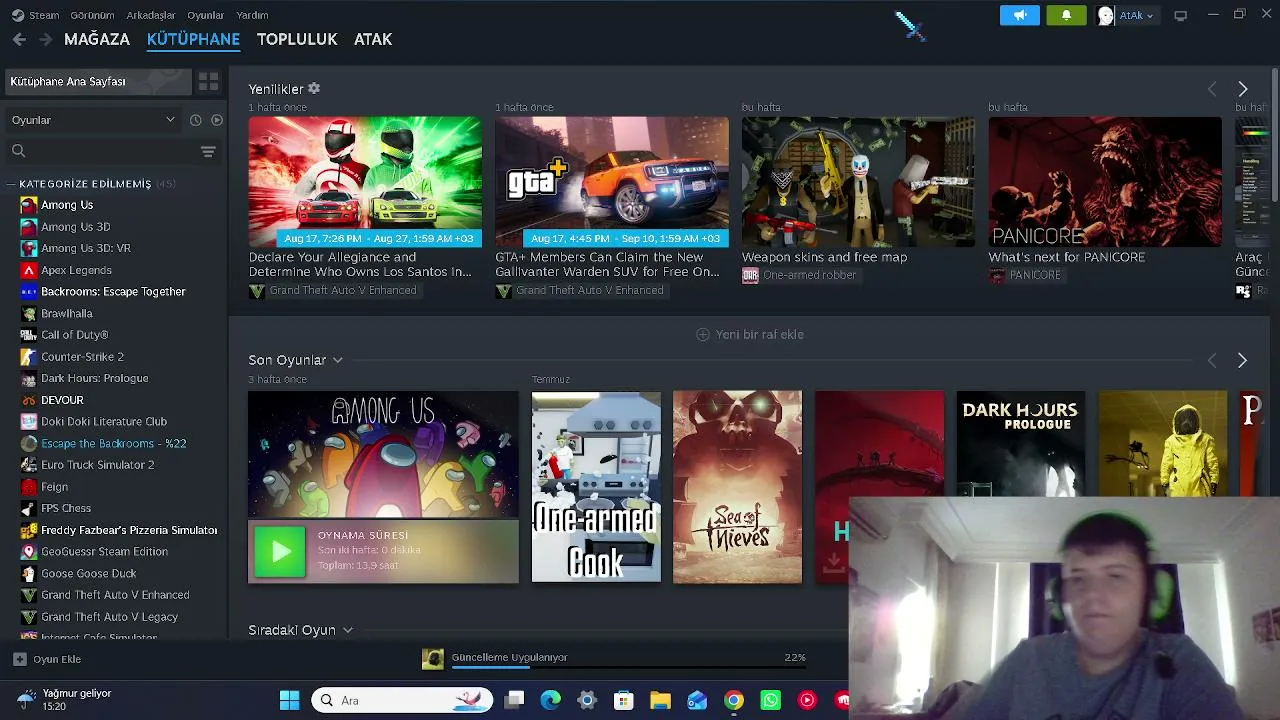Image resolution: width=1280 pixels, height=720 pixels.
Task: Open the Oyunlar menu in menu bar
Action: click(x=206, y=15)
